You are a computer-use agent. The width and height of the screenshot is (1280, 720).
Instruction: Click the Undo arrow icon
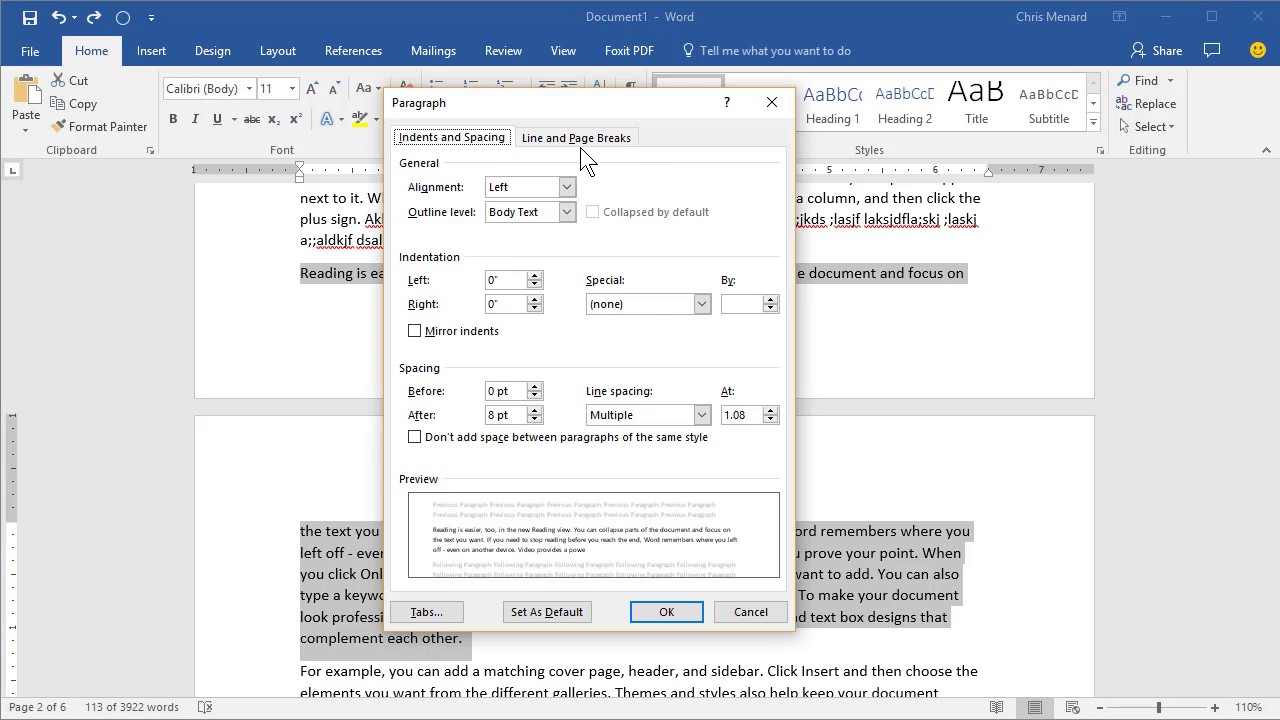[x=59, y=17]
